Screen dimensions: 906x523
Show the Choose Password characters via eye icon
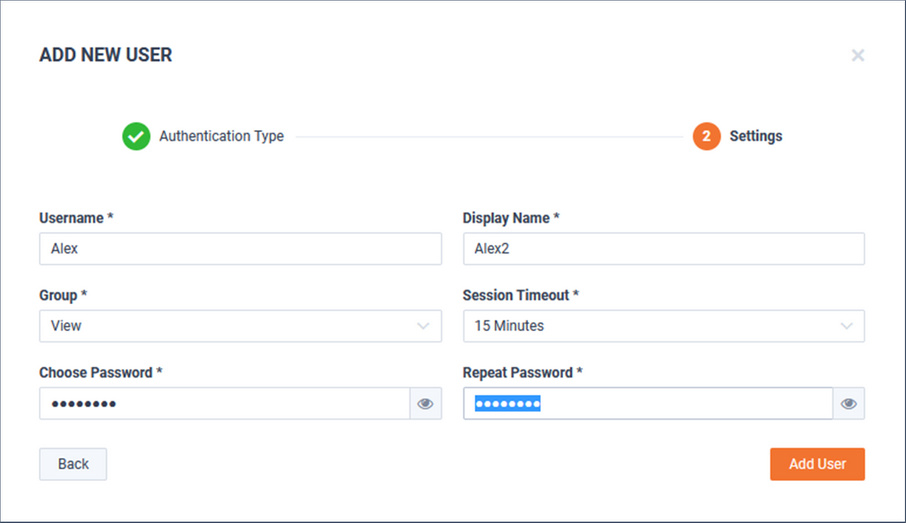coord(425,403)
